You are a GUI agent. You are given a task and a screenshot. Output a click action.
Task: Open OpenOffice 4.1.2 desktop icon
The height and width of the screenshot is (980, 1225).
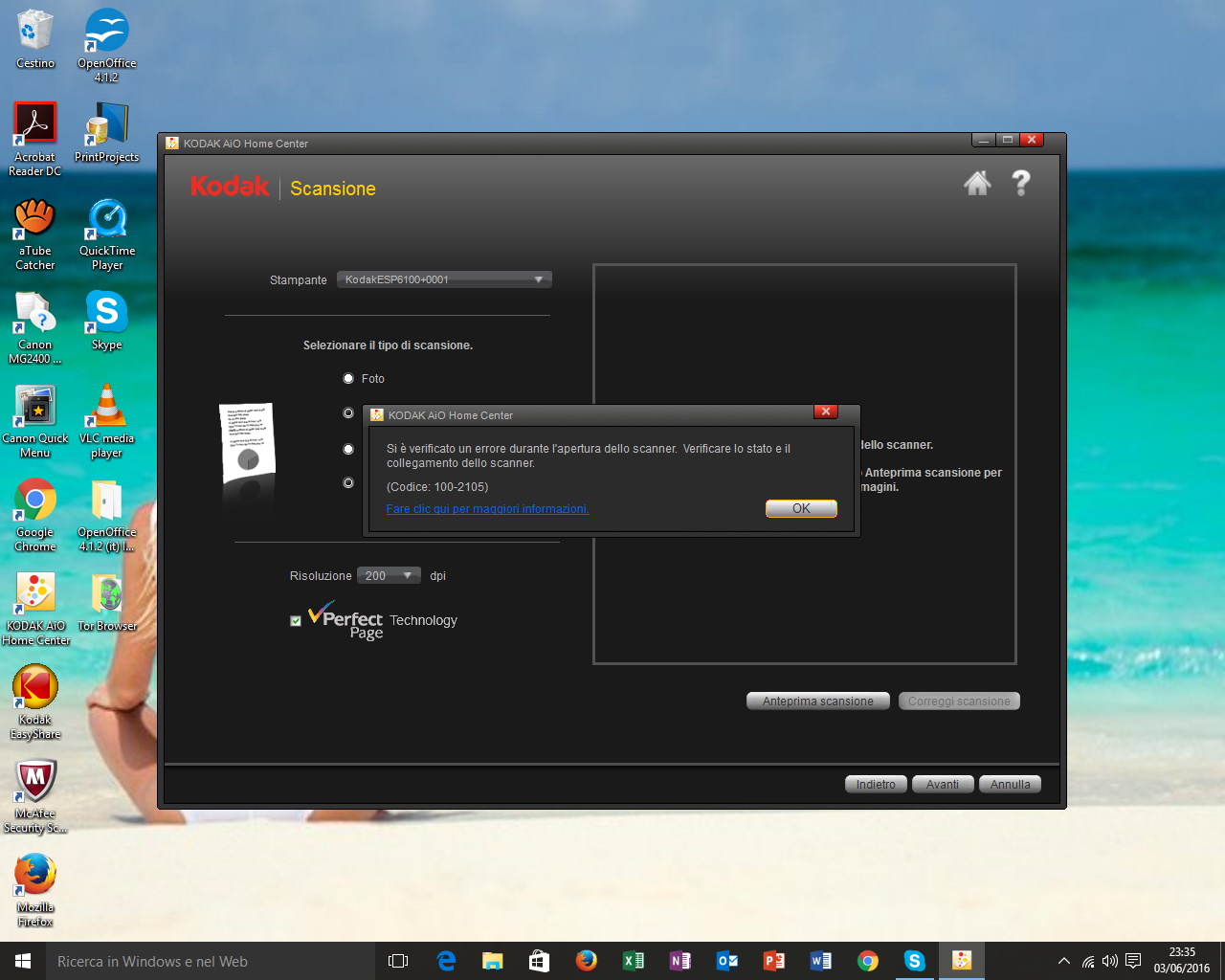click(x=107, y=45)
